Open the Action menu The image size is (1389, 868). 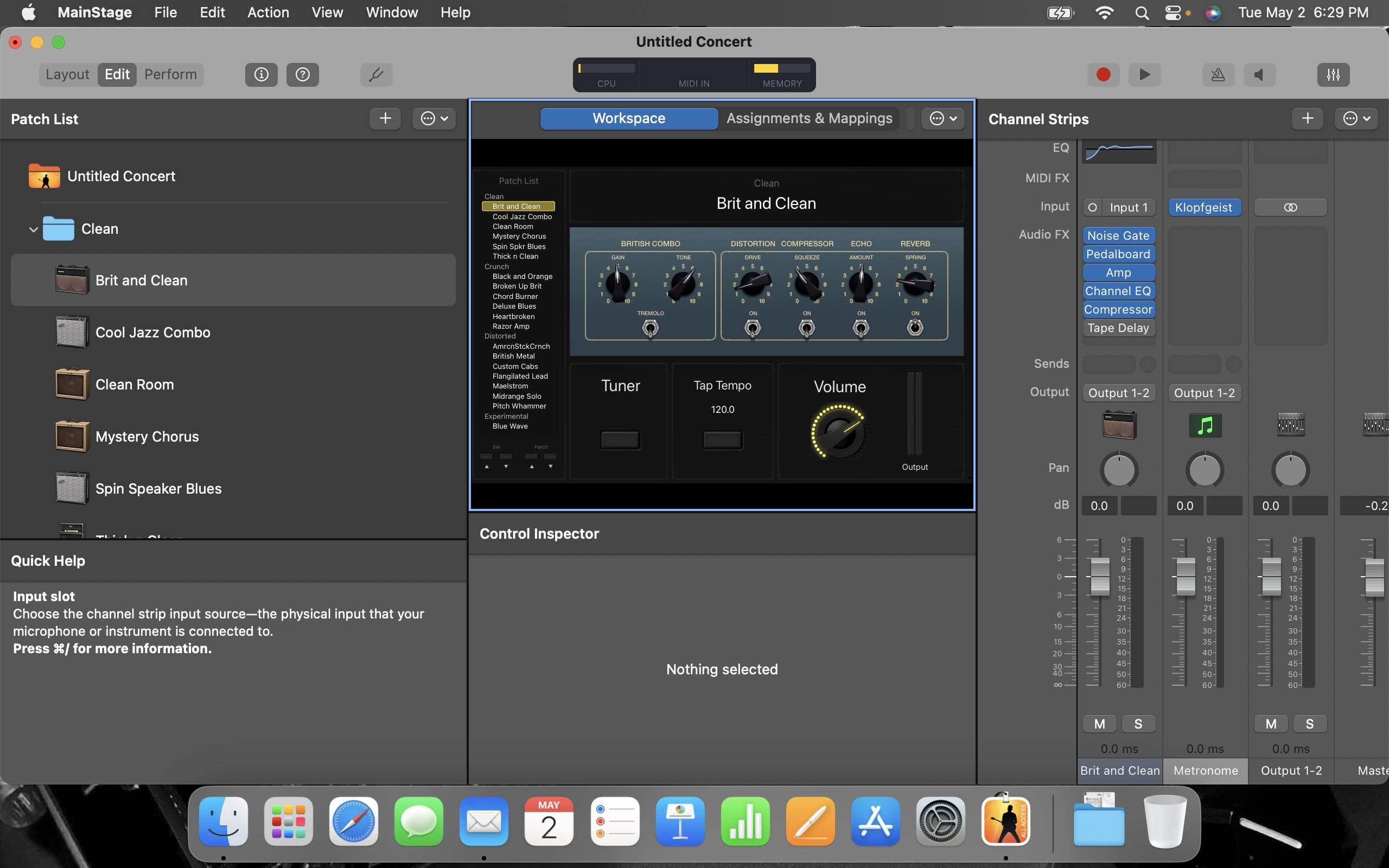tap(268, 12)
